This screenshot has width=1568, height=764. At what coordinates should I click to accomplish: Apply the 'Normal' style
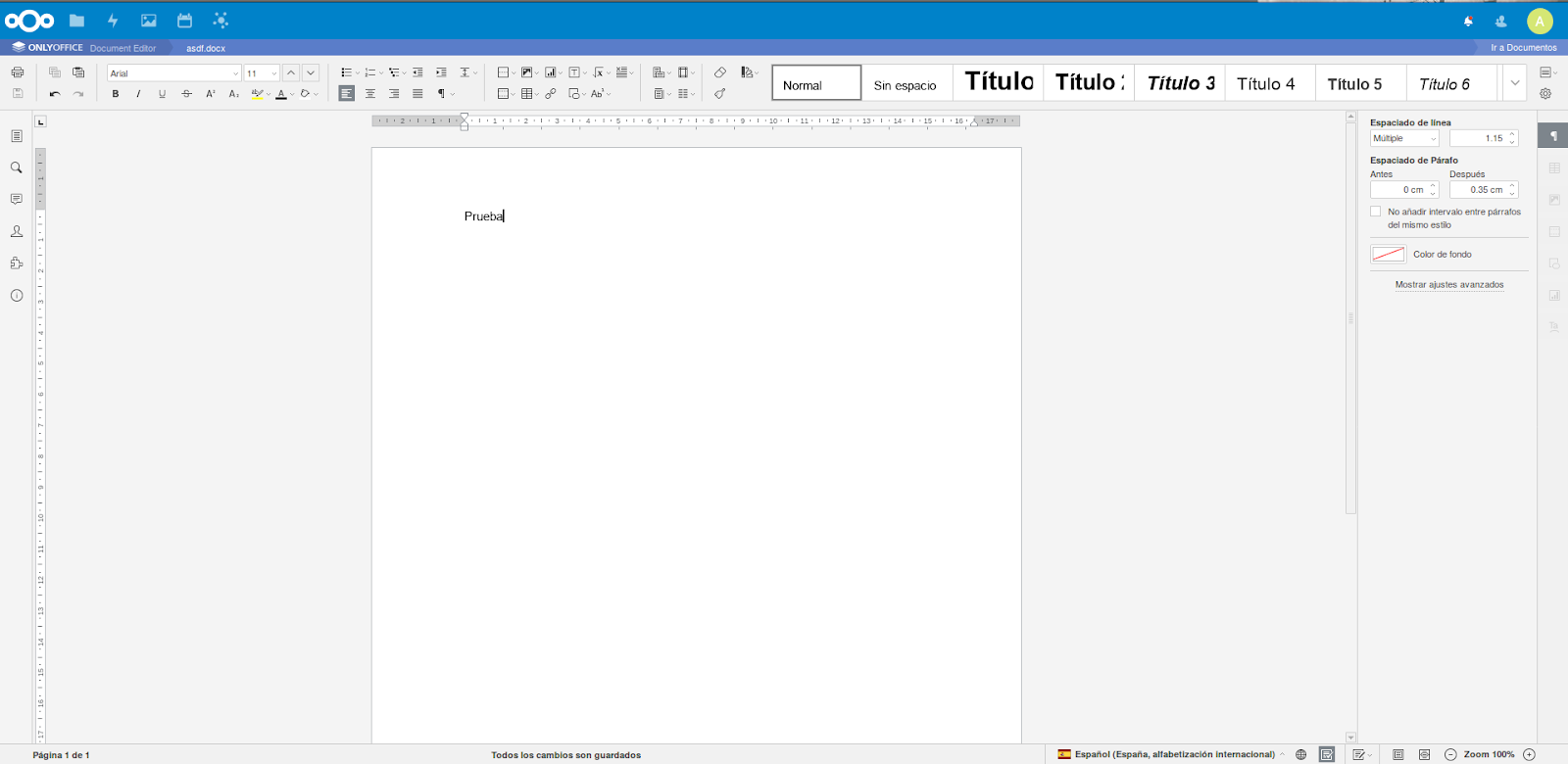click(816, 83)
